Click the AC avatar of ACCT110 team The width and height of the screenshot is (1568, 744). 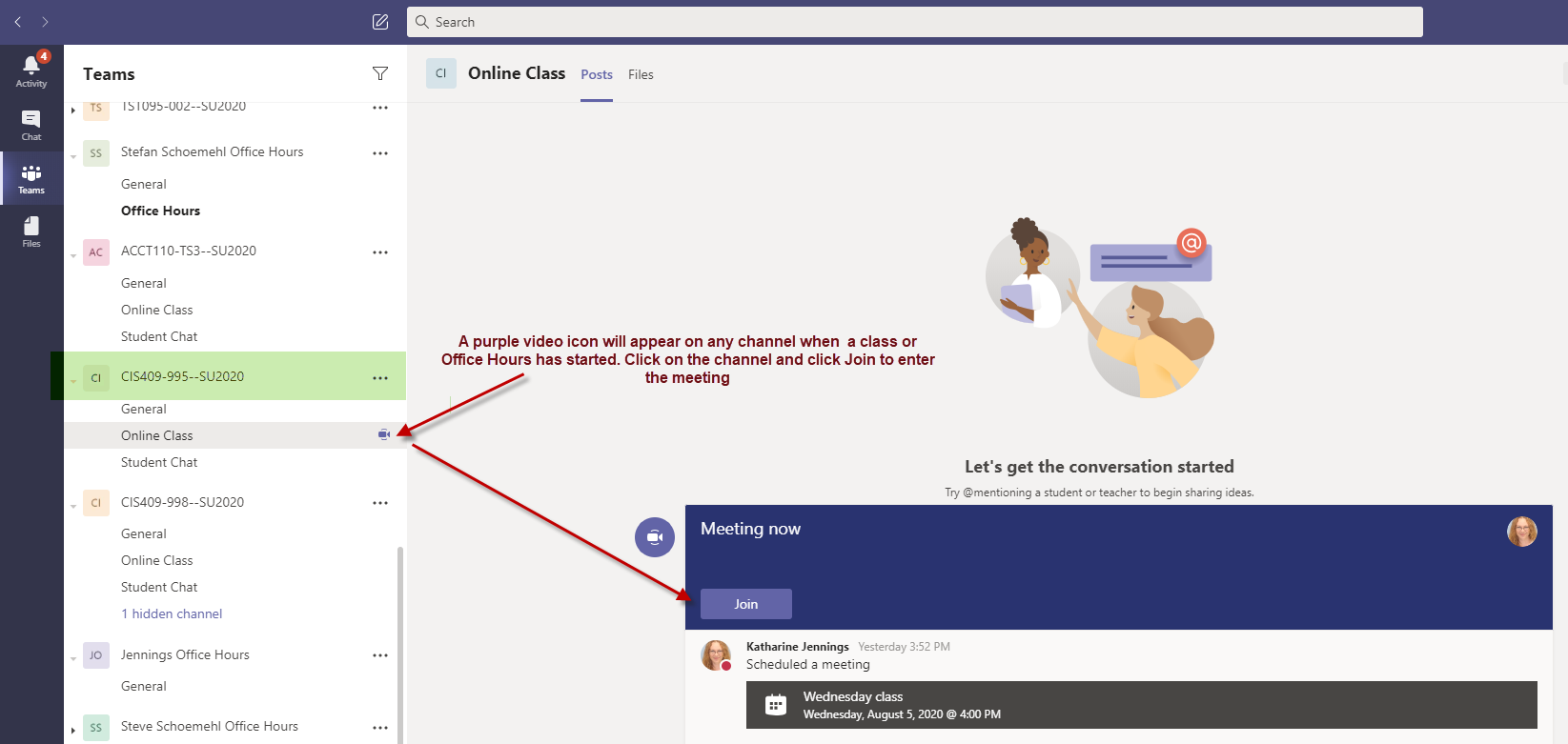[x=96, y=251]
